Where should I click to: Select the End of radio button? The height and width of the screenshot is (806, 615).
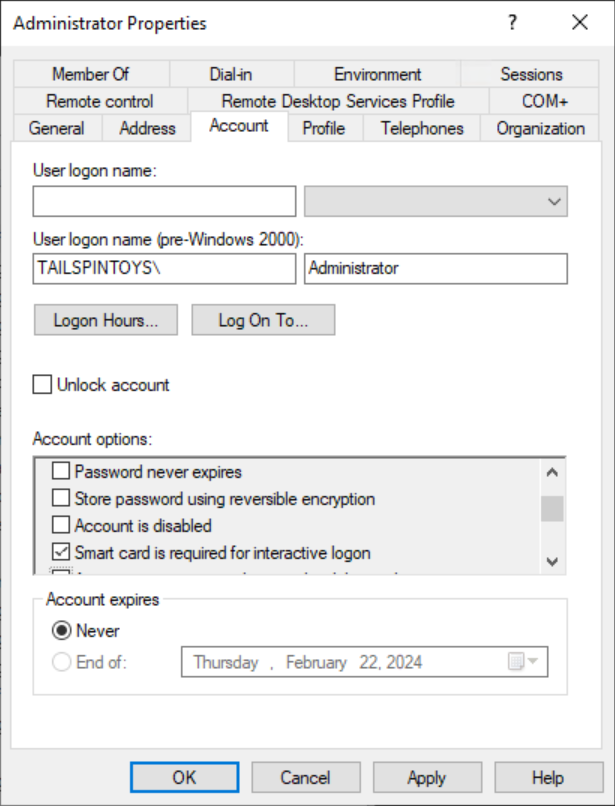61,662
